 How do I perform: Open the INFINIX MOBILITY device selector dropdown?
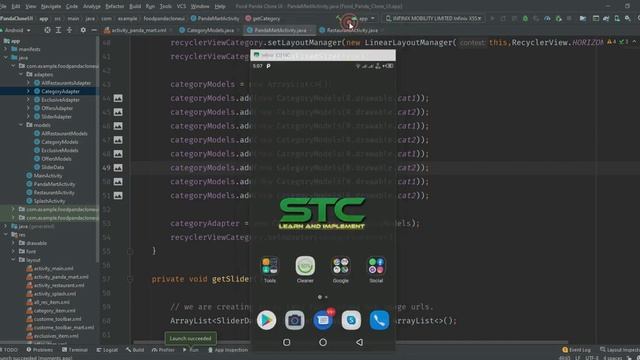tap(435, 18)
